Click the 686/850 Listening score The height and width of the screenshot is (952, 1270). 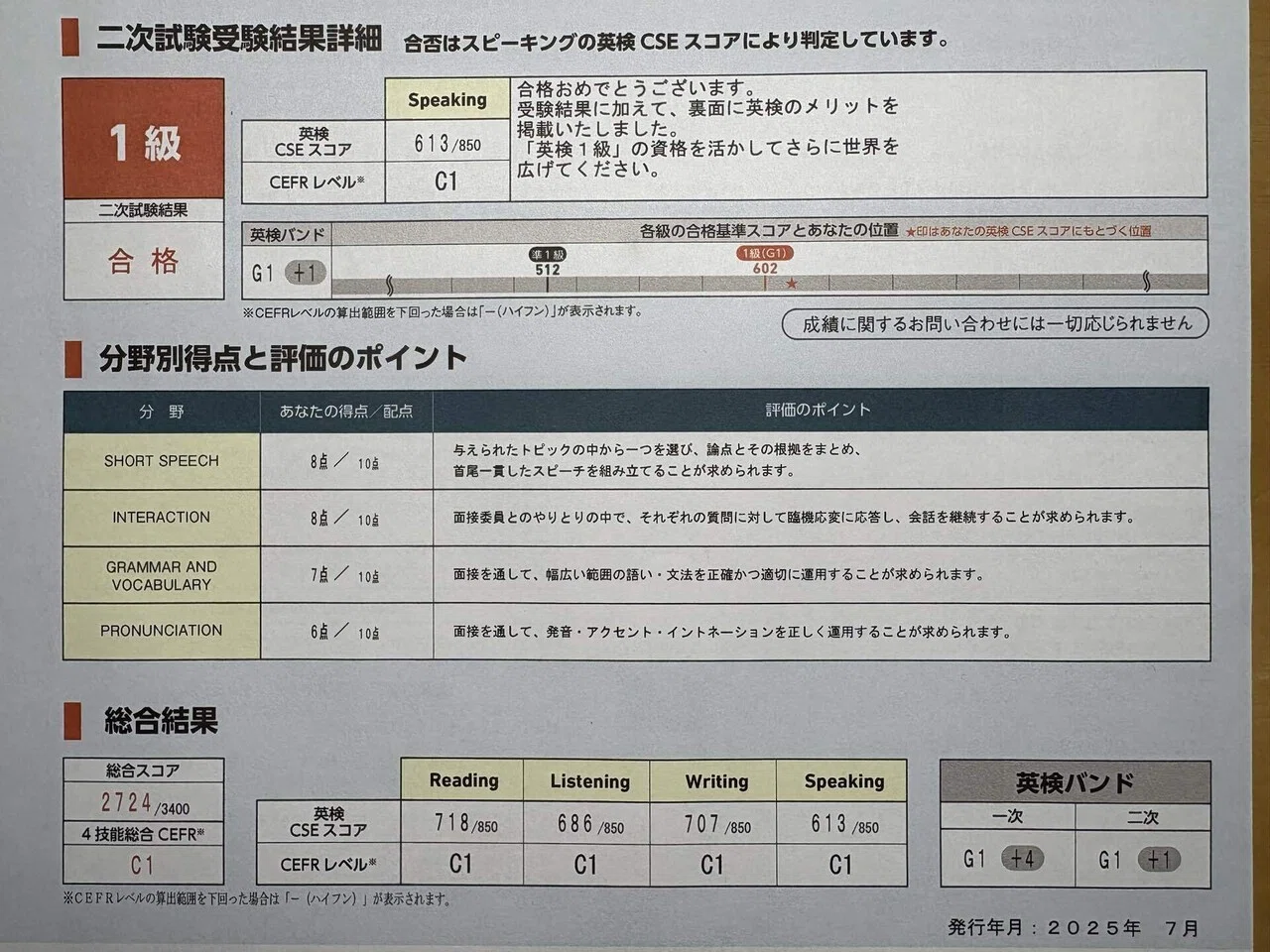point(590,824)
